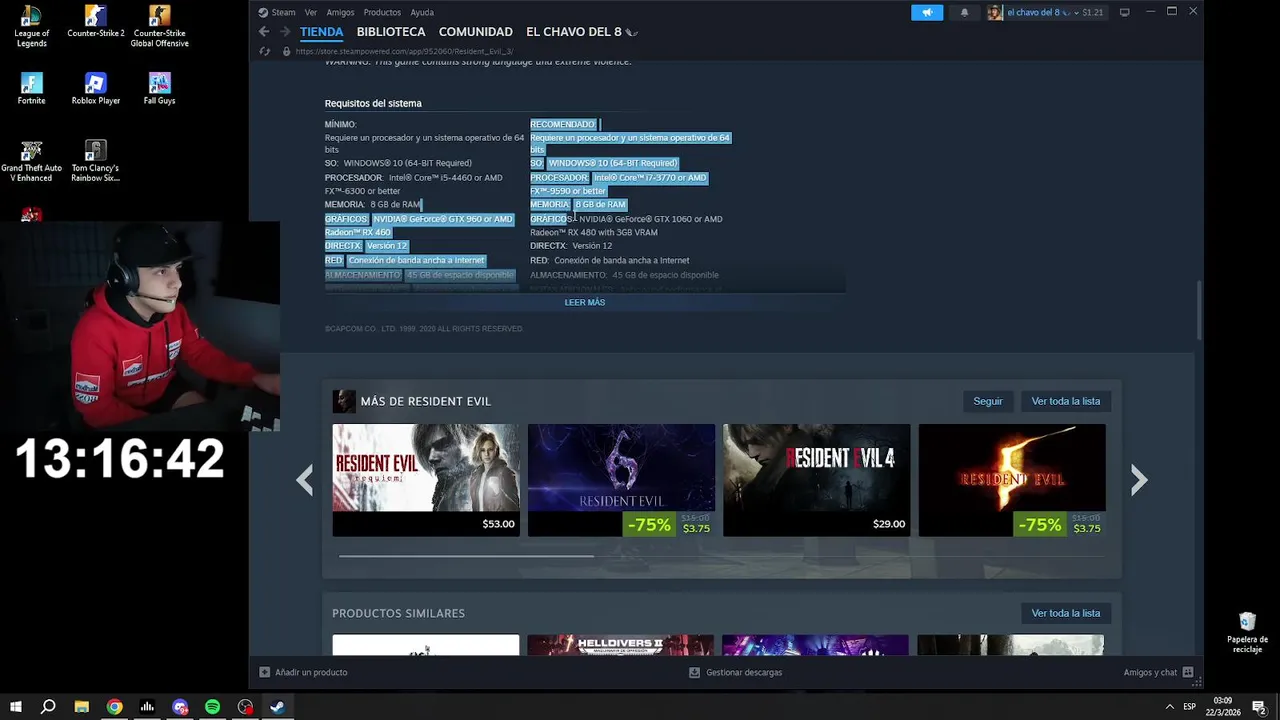Click Ver toda la lista for Resident Evil
This screenshot has width=1280, height=720.
coord(1066,401)
